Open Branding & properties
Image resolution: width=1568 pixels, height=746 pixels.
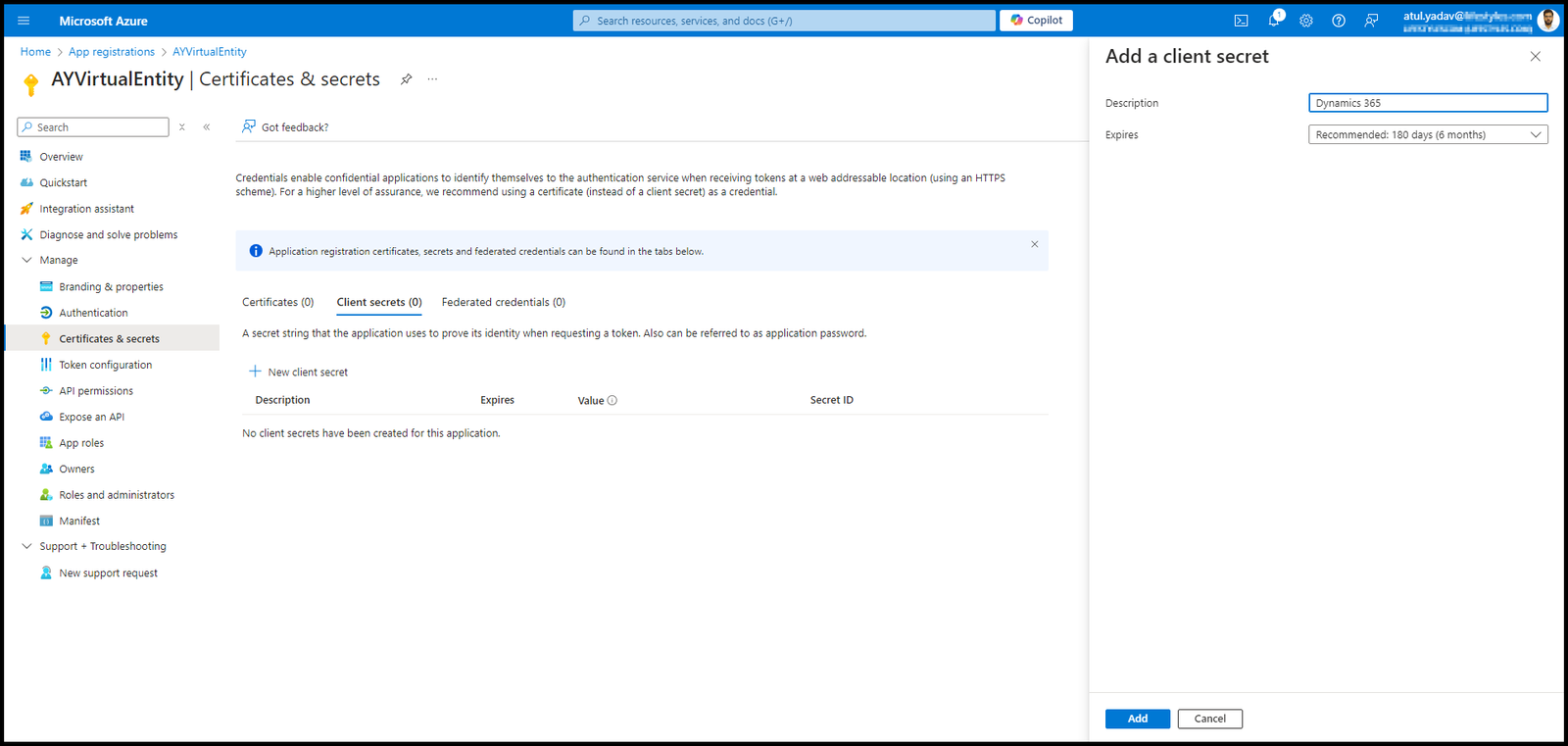click(x=112, y=286)
